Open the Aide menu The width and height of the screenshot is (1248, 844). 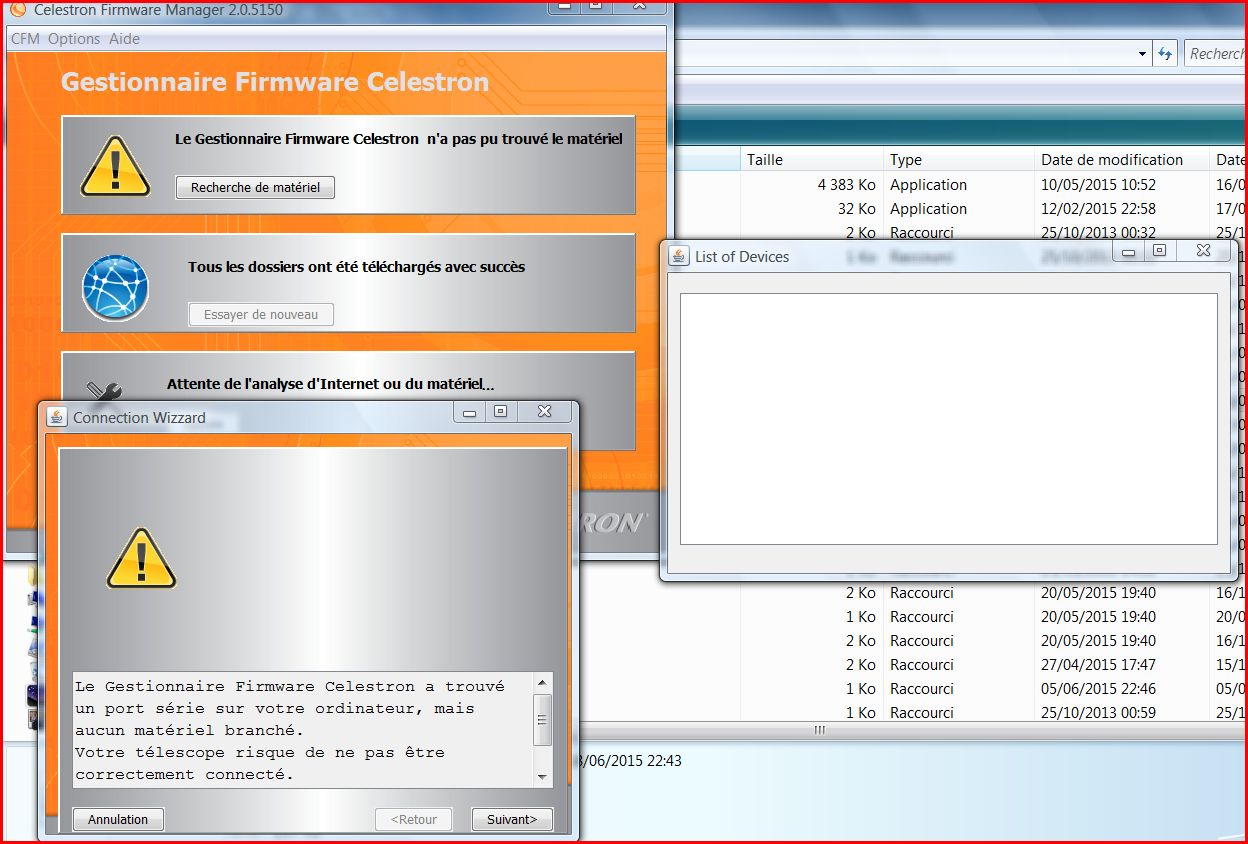point(125,39)
